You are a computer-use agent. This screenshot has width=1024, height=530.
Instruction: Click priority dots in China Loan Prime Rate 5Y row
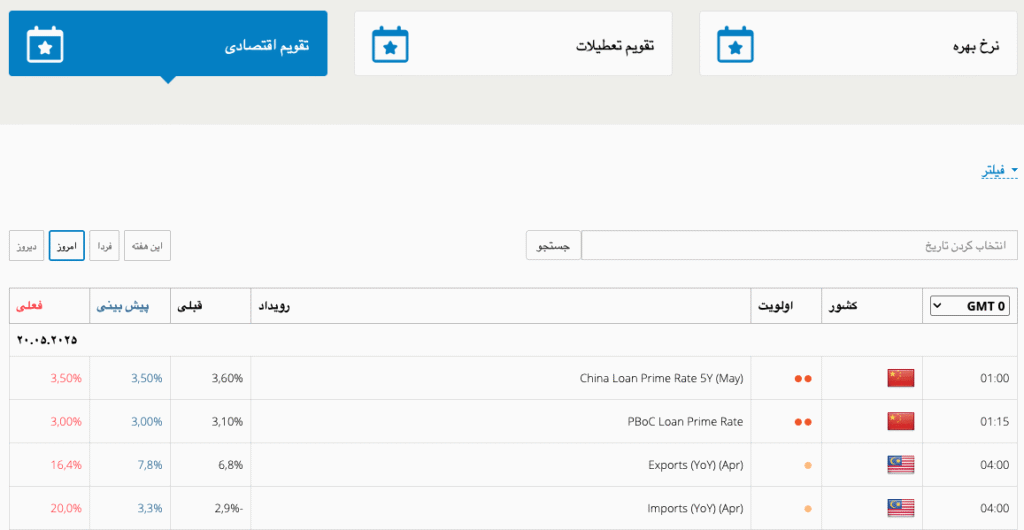point(803,379)
